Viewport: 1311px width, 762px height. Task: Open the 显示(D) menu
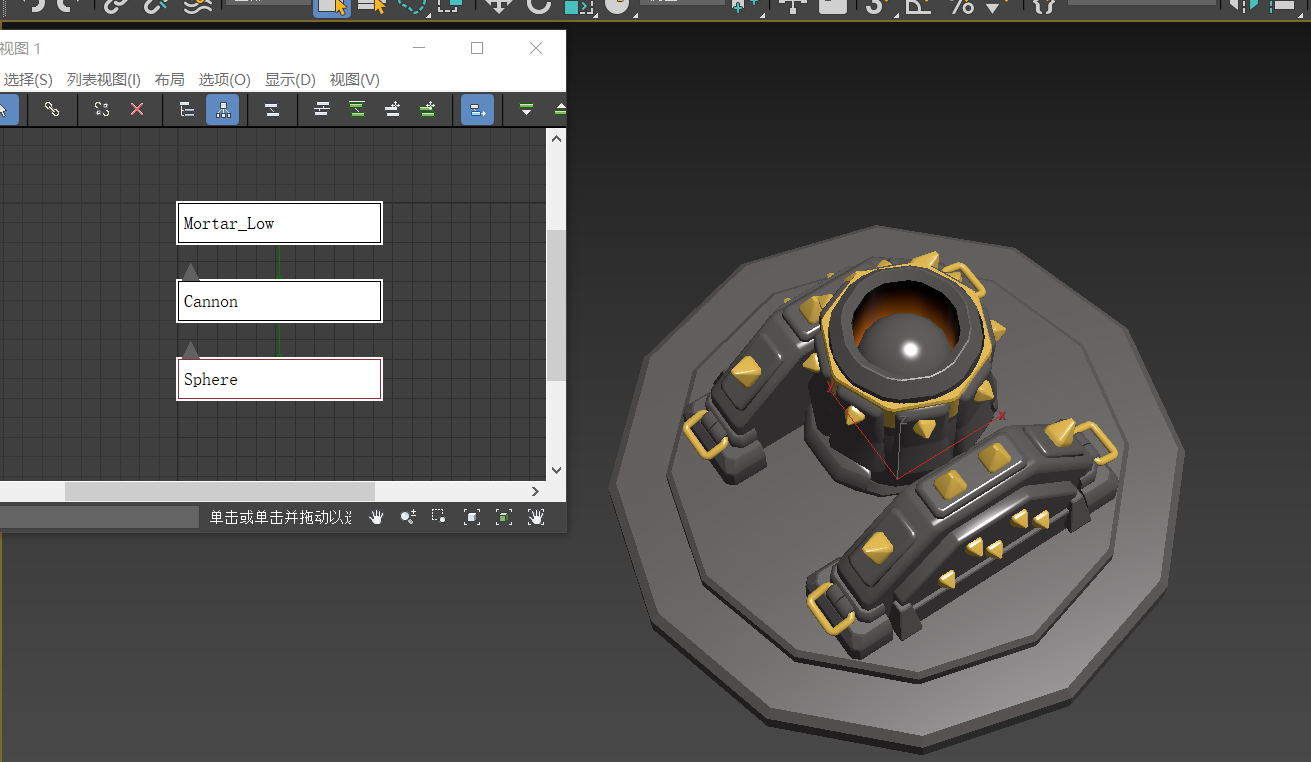pos(290,80)
